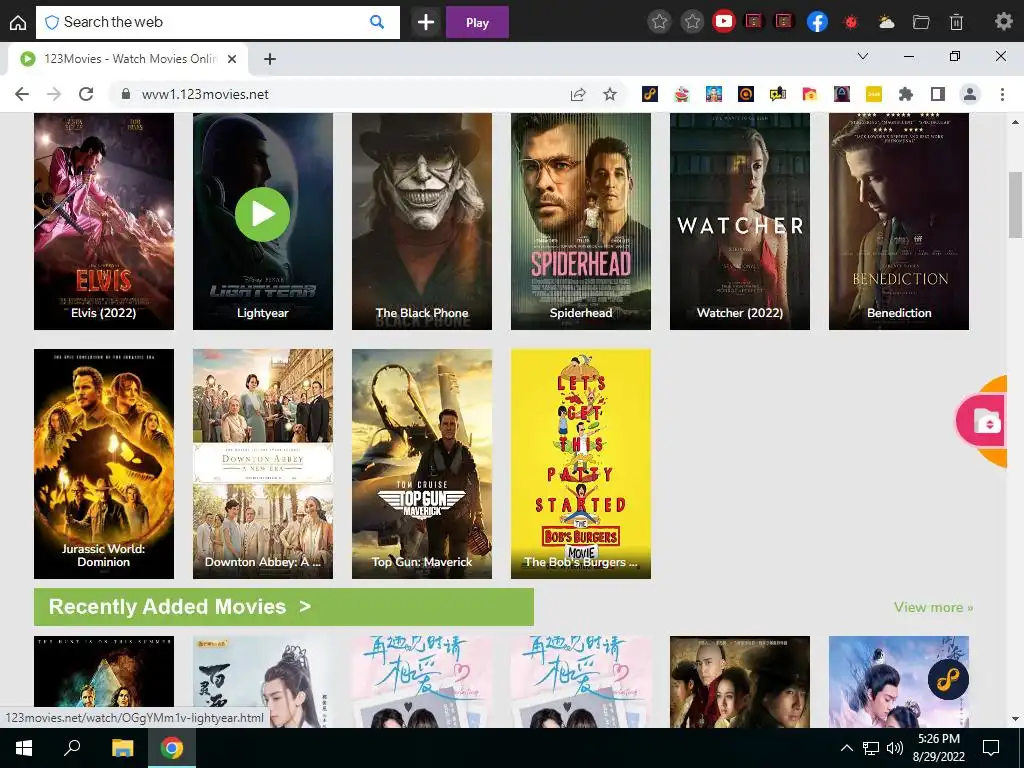The height and width of the screenshot is (768, 1024).
Task: Play Lightyear with the green play button
Action: (x=263, y=214)
